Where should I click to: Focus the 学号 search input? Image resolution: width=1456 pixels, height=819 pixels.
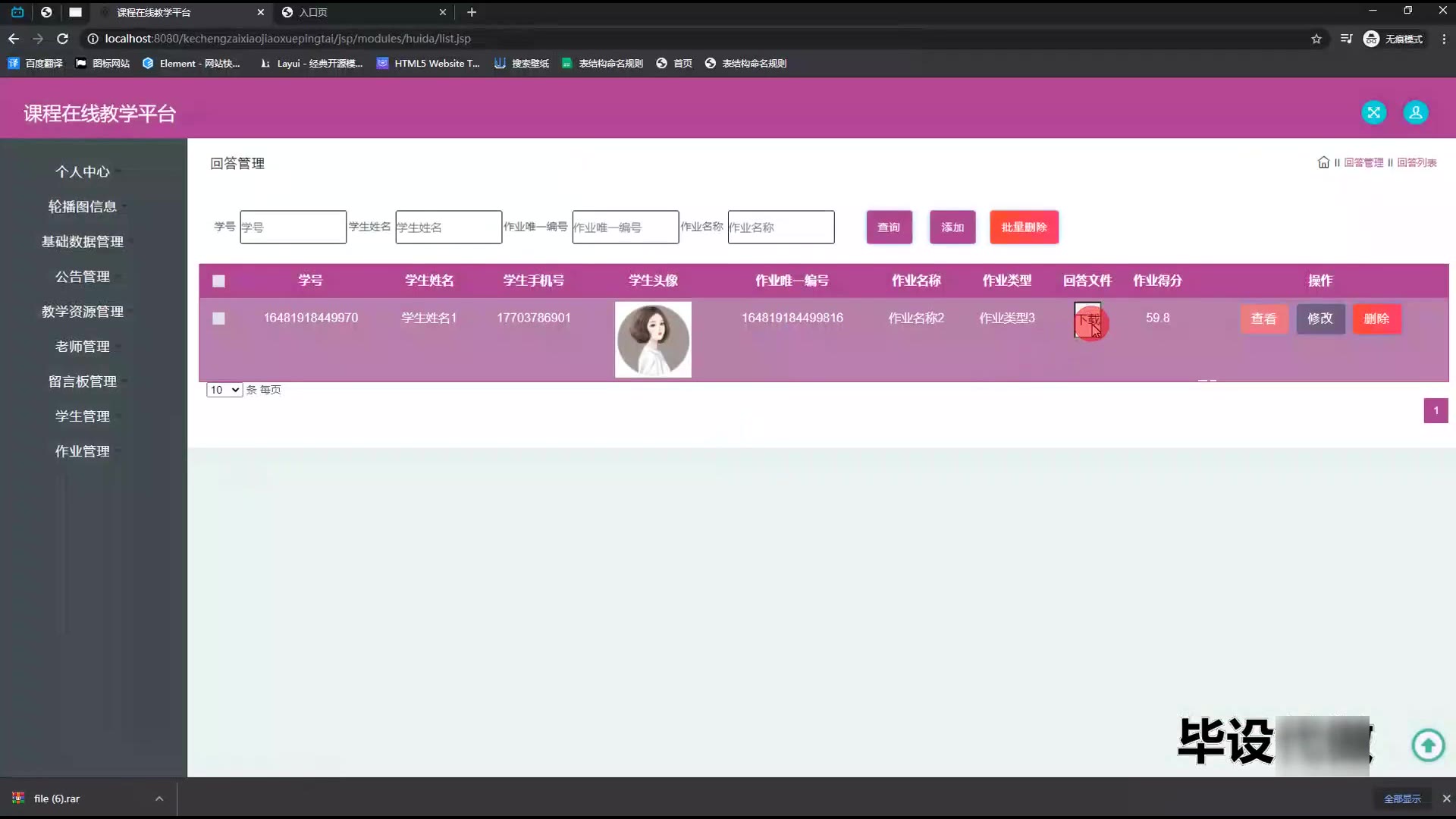click(x=293, y=227)
